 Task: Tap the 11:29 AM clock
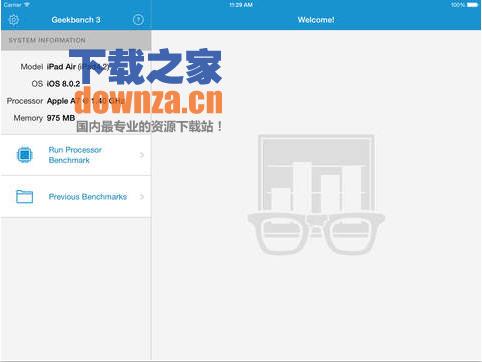[x=241, y=5]
